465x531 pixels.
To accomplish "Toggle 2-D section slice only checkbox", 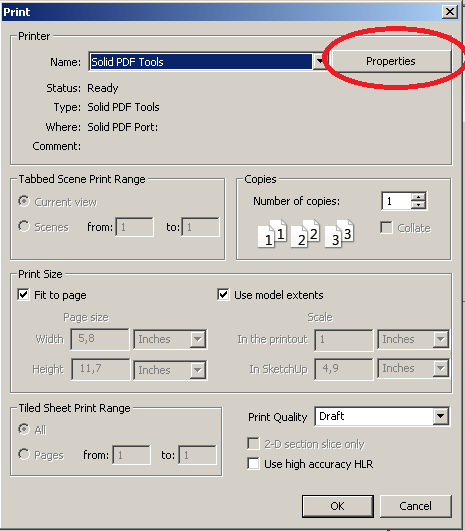I will [253, 444].
